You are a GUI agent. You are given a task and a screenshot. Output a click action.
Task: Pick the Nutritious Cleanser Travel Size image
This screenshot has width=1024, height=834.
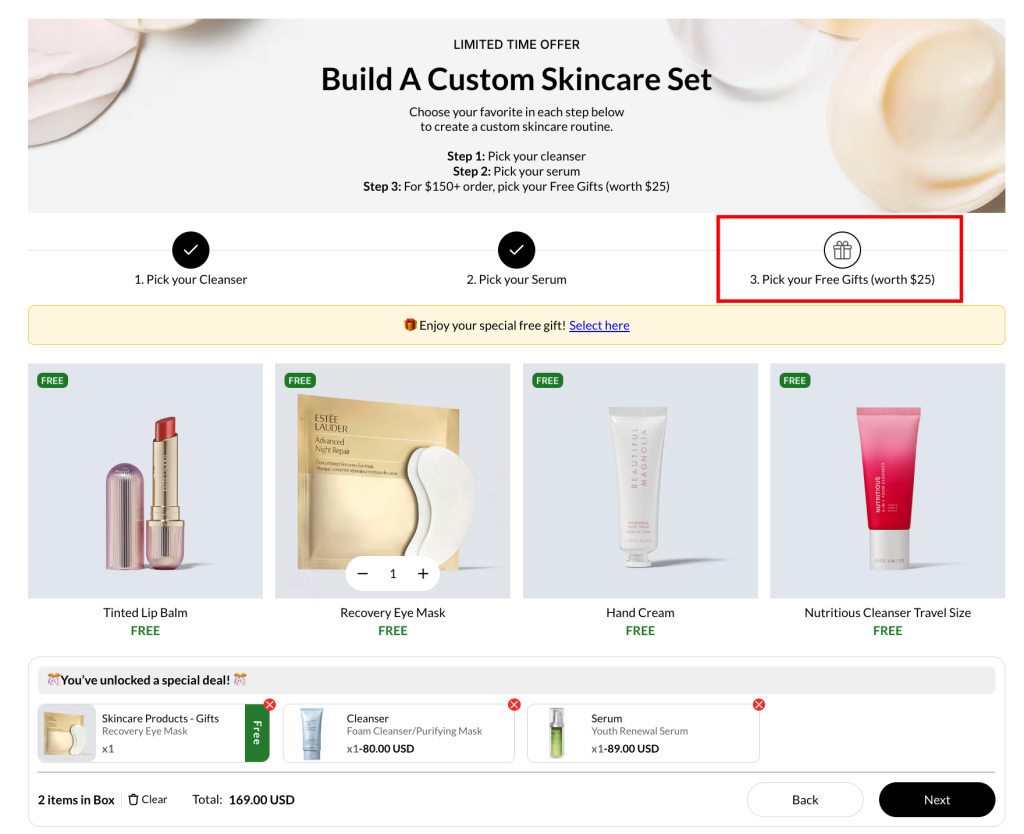pyautogui.click(x=887, y=481)
